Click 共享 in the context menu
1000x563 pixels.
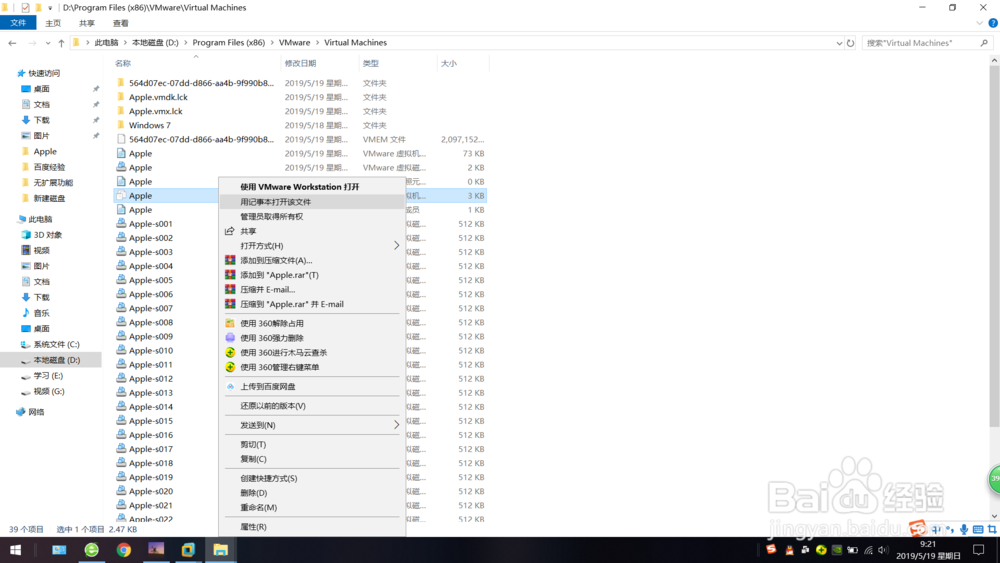[x=248, y=231]
